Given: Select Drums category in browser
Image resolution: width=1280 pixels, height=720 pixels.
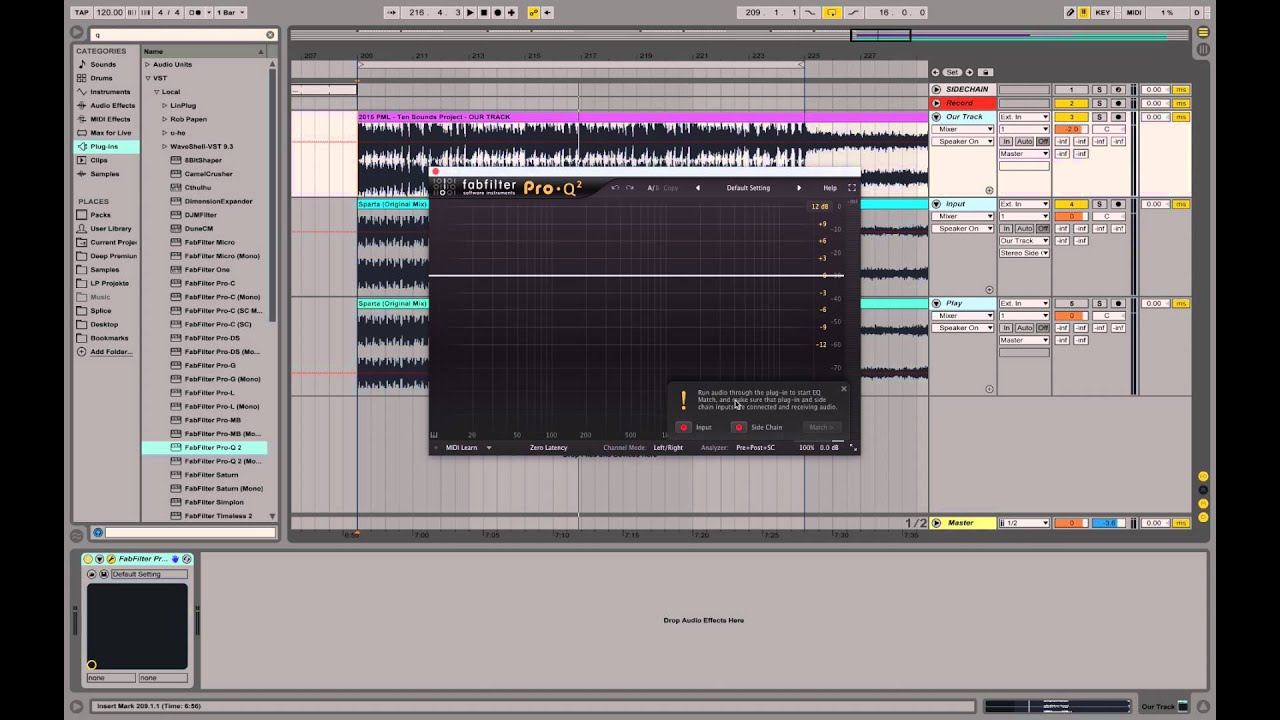Looking at the screenshot, I should coord(101,78).
